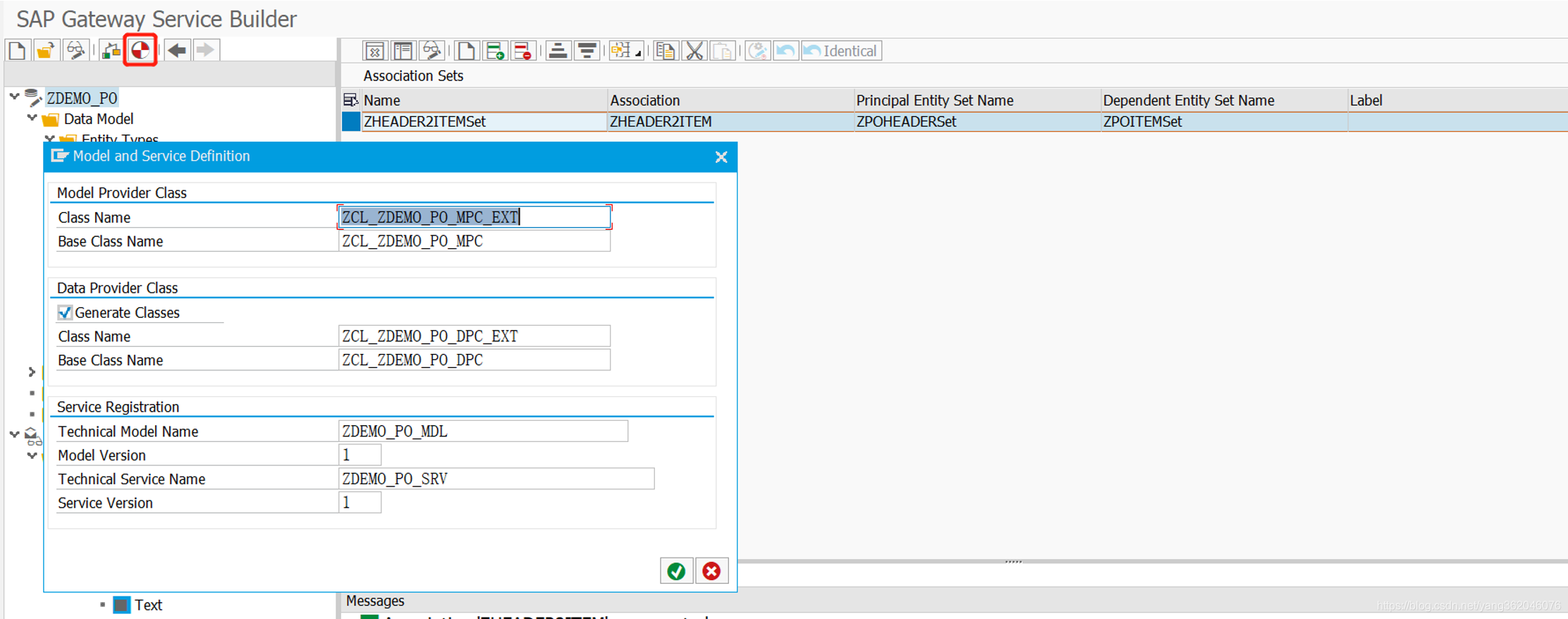Select ZPOHEADERSet cell
The width and height of the screenshot is (1568, 619).
pos(976,122)
